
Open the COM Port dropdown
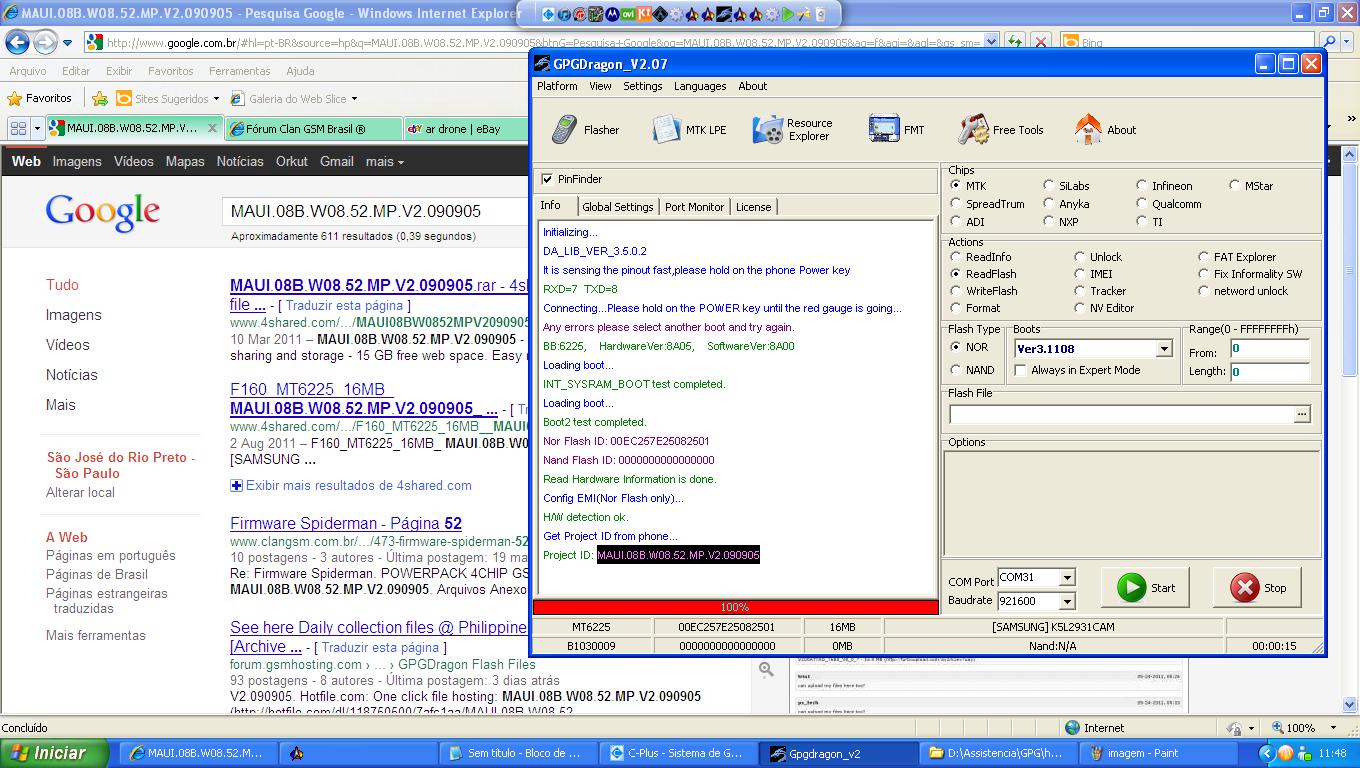(1067, 578)
